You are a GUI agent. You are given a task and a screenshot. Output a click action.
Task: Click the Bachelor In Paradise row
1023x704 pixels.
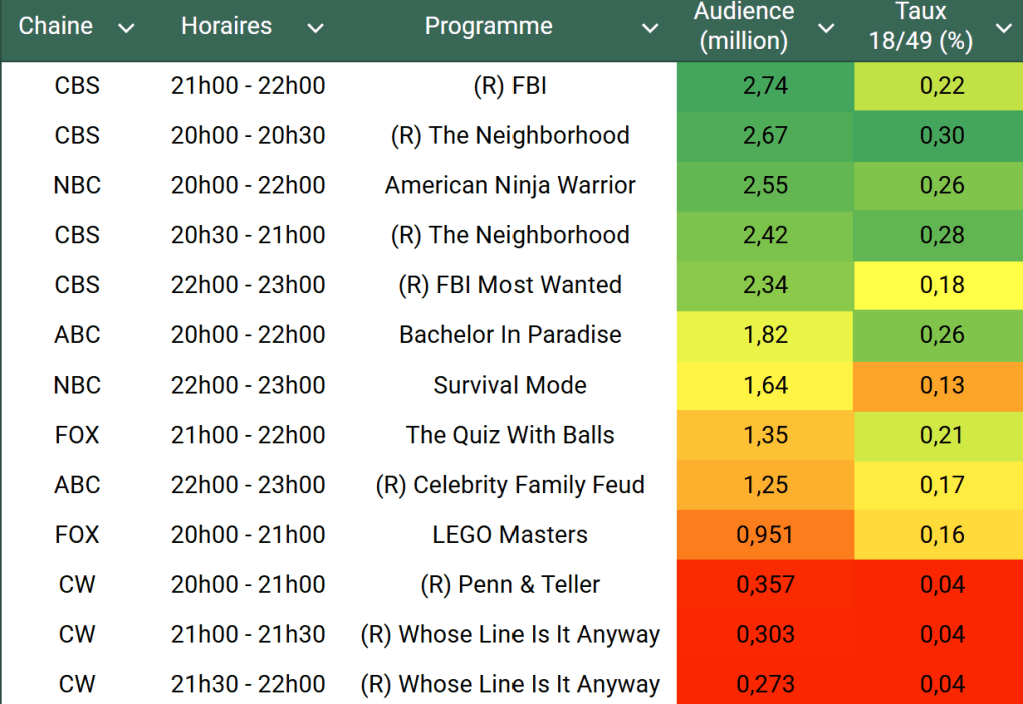click(510, 335)
